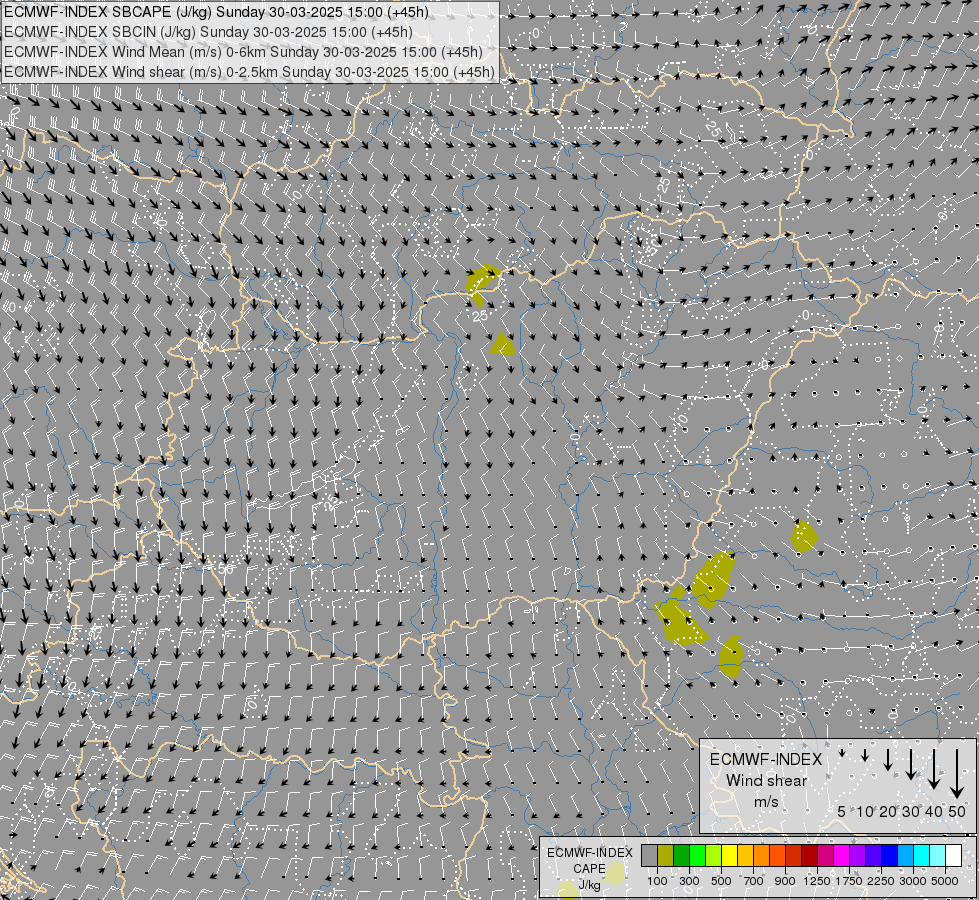Select the 30 m/s wind shear arrow
Image resolution: width=979 pixels, height=900 pixels.
click(911, 764)
